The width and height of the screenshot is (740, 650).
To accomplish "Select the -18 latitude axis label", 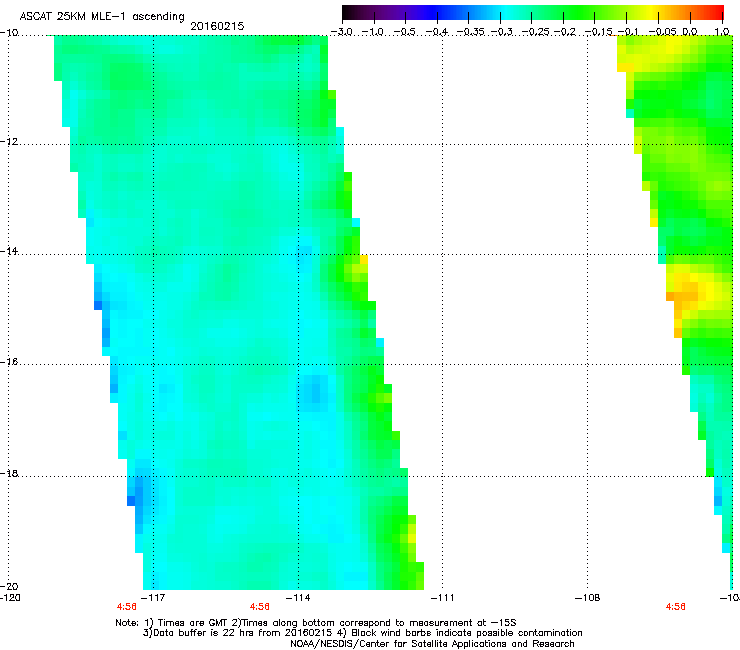I will (x=9, y=473).
